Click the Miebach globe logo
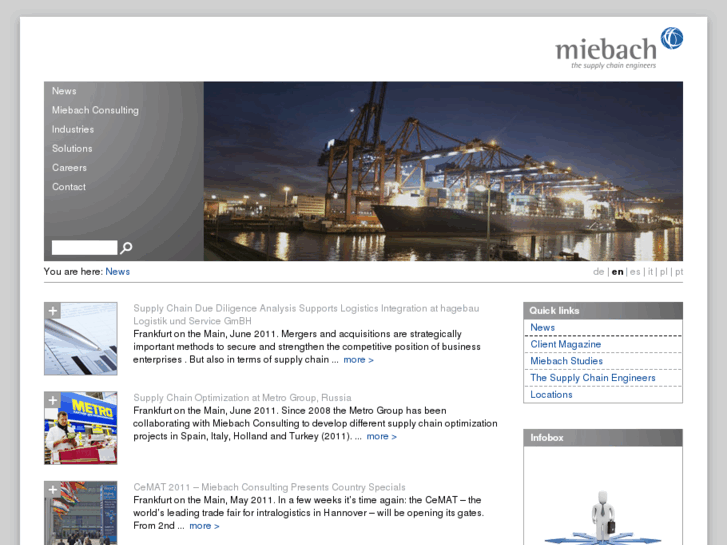 coord(671,38)
